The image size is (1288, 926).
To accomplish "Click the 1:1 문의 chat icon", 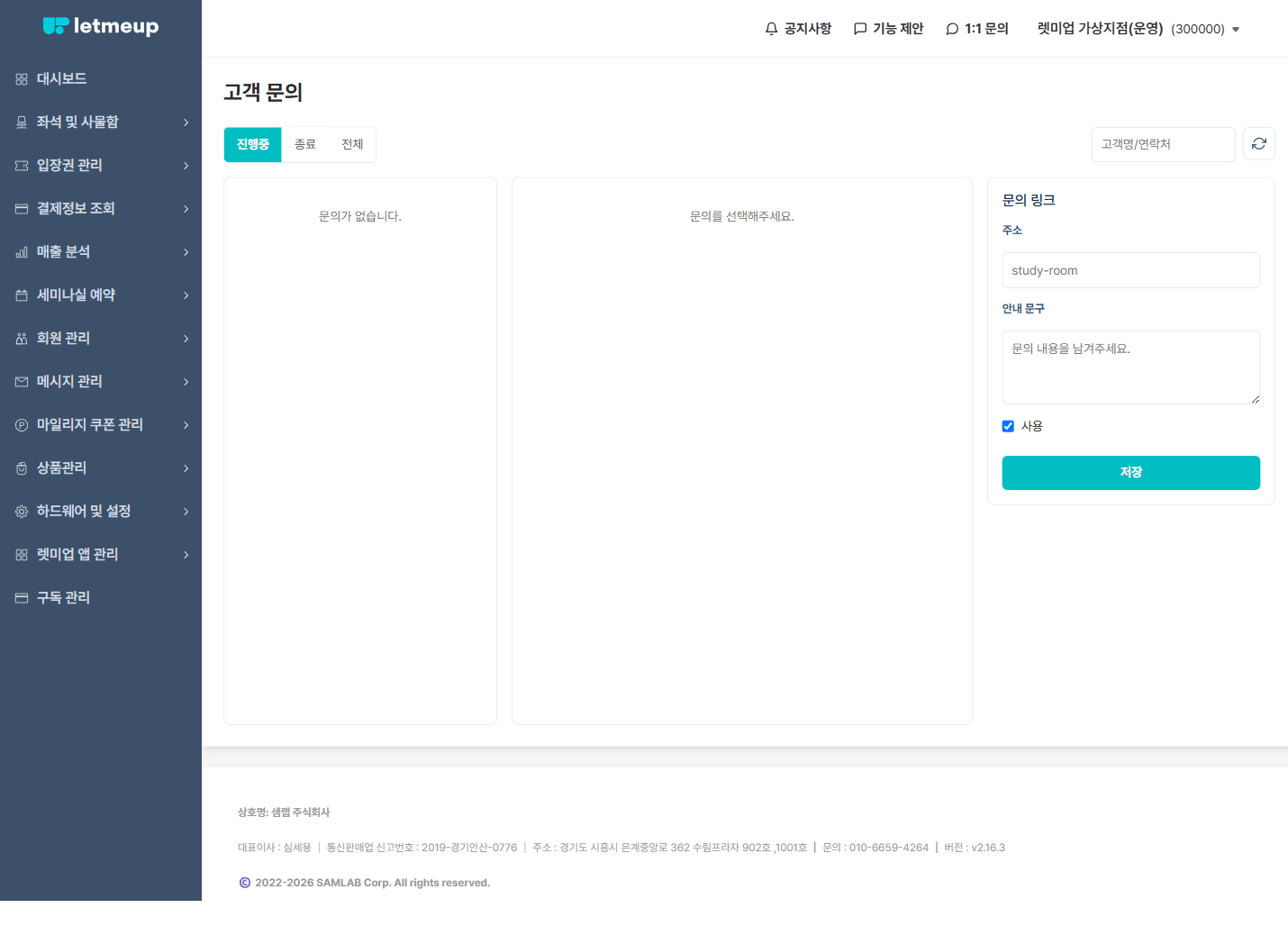I will pos(952,29).
